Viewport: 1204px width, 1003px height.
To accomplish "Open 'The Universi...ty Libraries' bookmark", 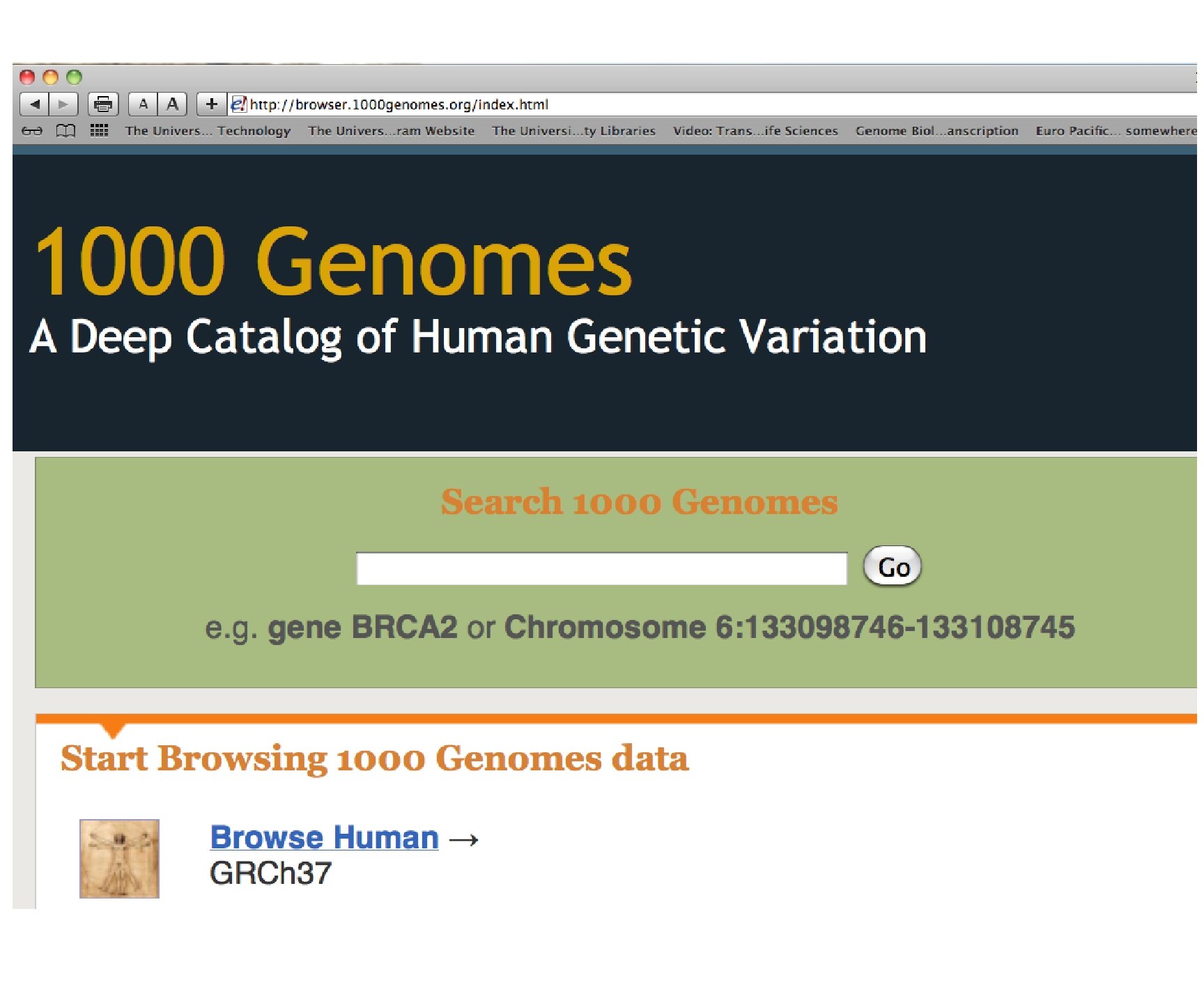I will pos(573,131).
